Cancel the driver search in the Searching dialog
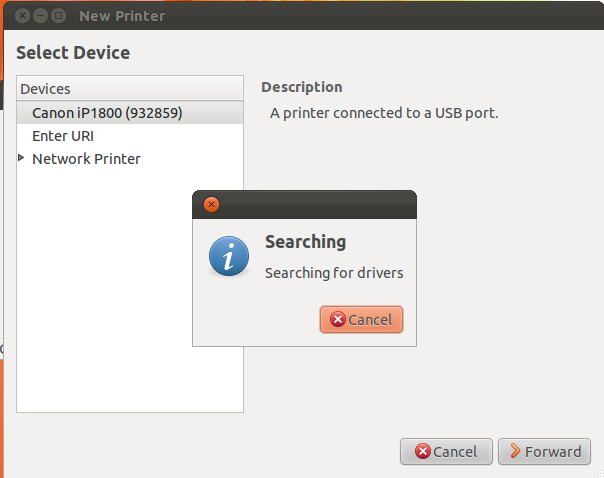 click(x=361, y=320)
